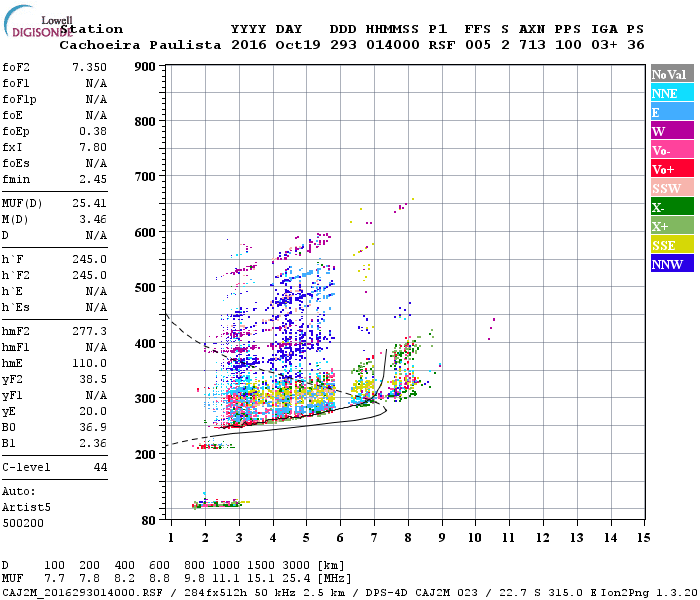Image resolution: width=700 pixels, height=600 pixels.
Task: Click the Ion2Png 1.3.20 footer text
Action: tap(649, 593)
